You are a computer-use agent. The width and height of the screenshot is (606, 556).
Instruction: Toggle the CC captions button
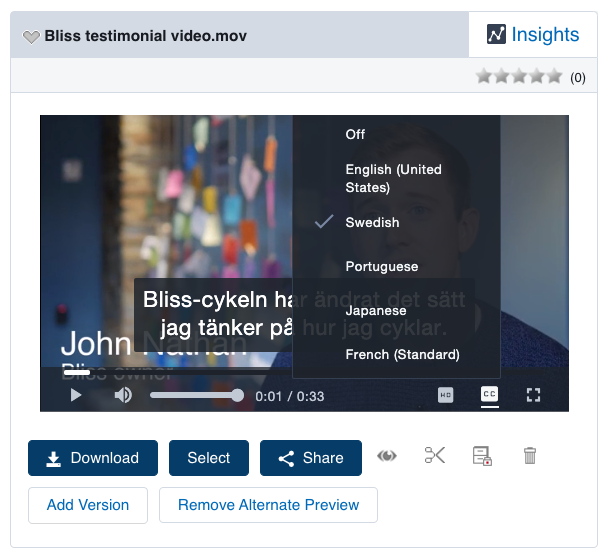pos(489,394)
